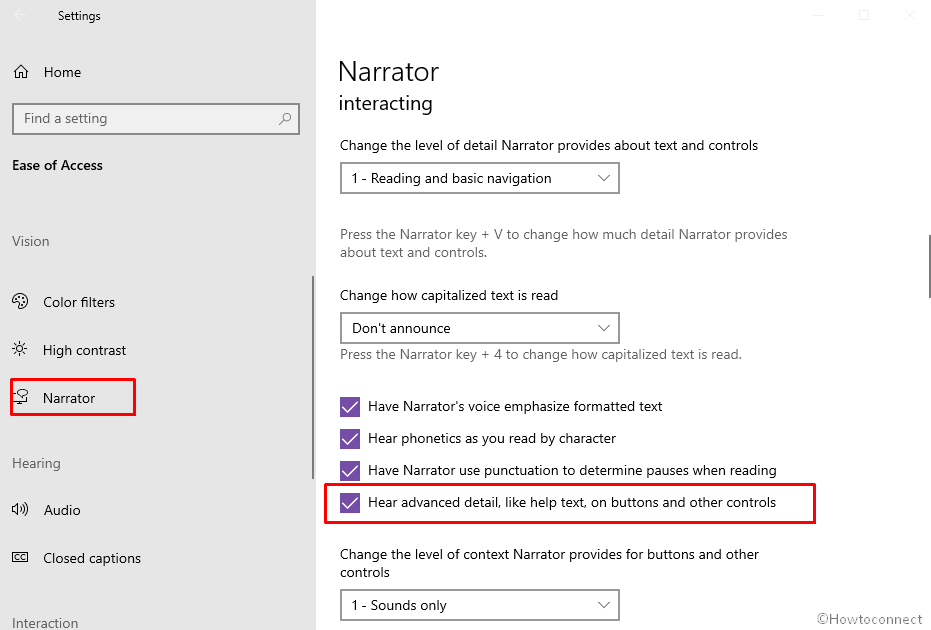
Task: Open the Don't announce dropdown
Action: 480,328
